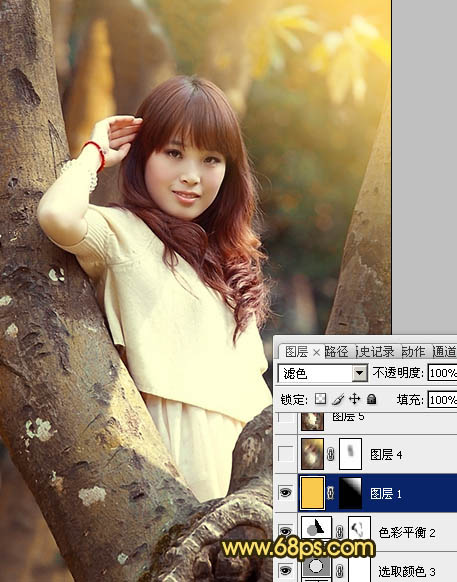Click the mask link icon on 图层 1

click(330, 493)
